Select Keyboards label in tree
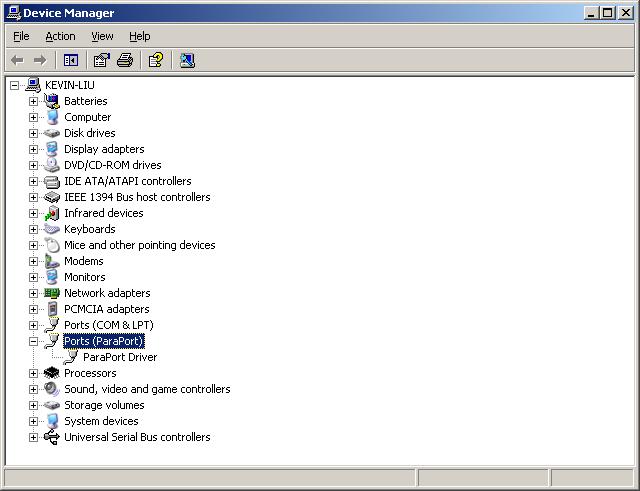Viewport: 640px width, 491px height. point(89,229)
